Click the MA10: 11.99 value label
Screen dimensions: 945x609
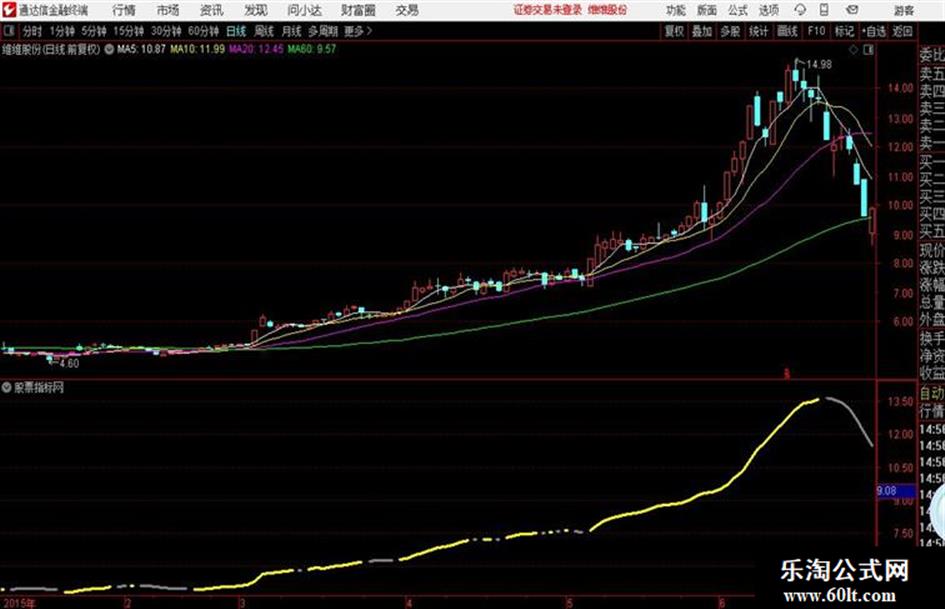tap(198, 49)
